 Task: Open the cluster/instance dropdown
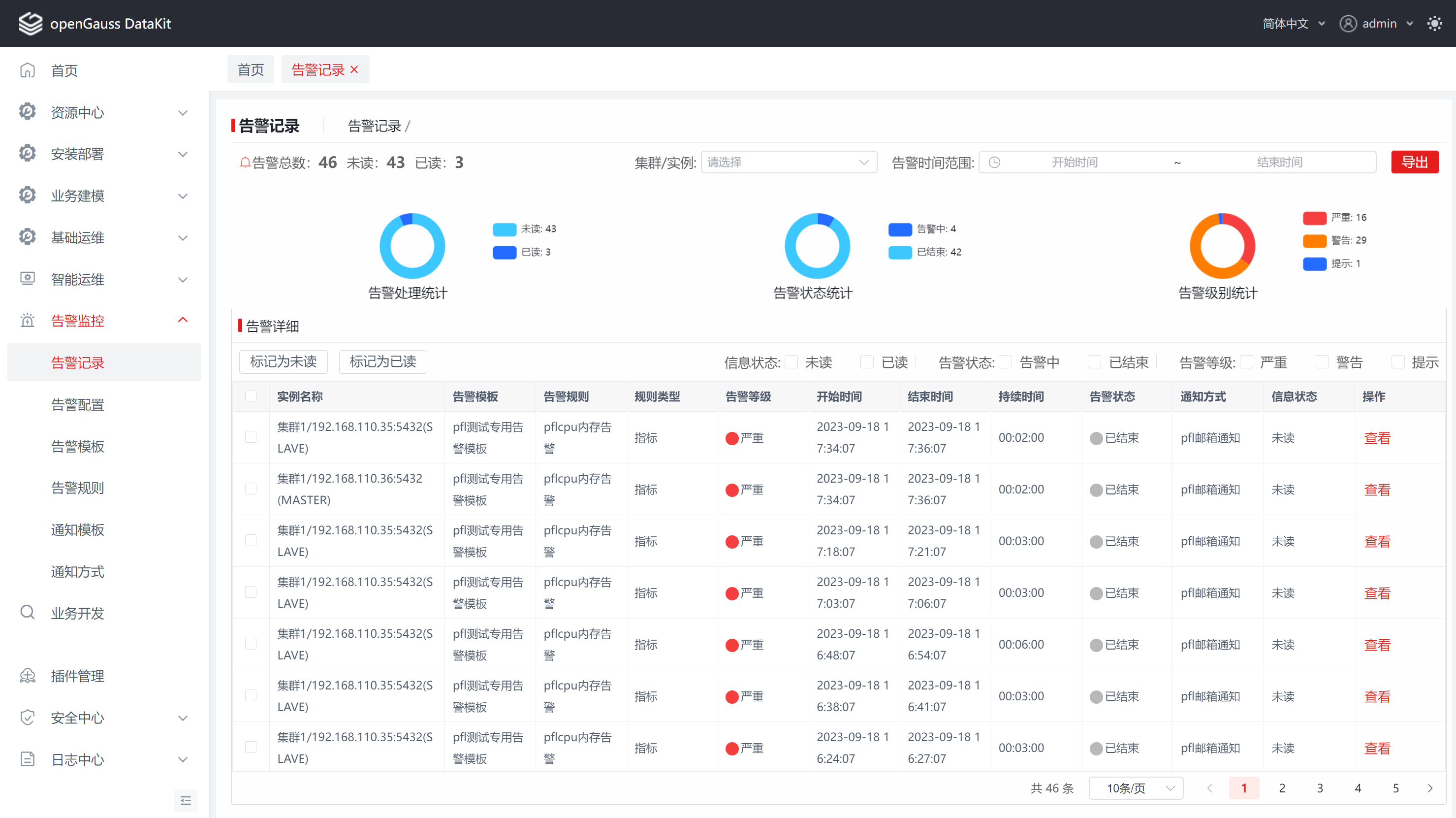coord(789,163)
